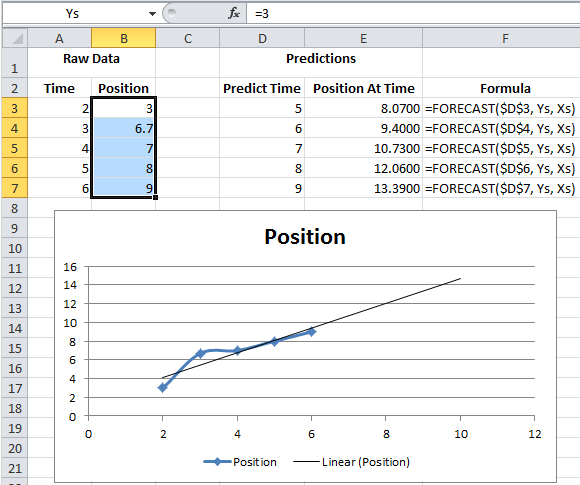Select row 5 header
Image resolution: width=580 pixels, height=485 pixels.
coord(15,148)
